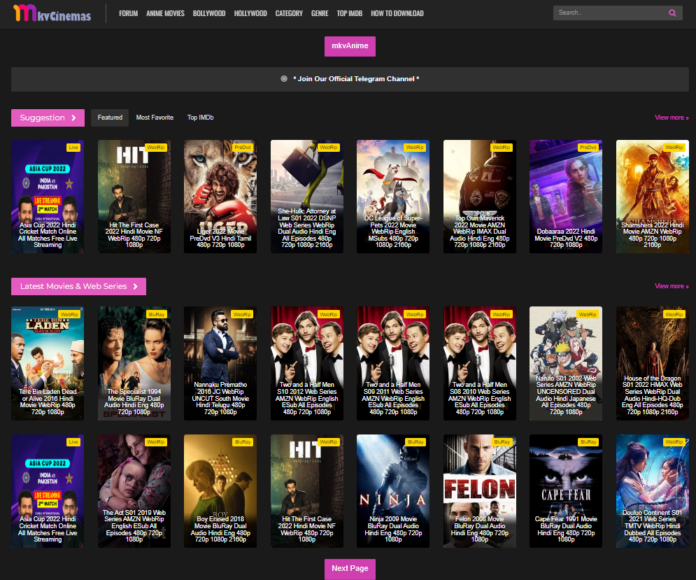The height and width of the screenshot is (580, 696).
Task: Open the DC League of Super-Pets poster
Action: (393, 197)
